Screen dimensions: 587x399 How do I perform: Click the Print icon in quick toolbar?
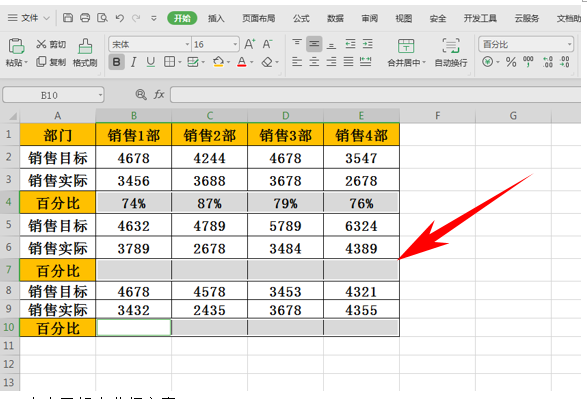coord(85,18)
